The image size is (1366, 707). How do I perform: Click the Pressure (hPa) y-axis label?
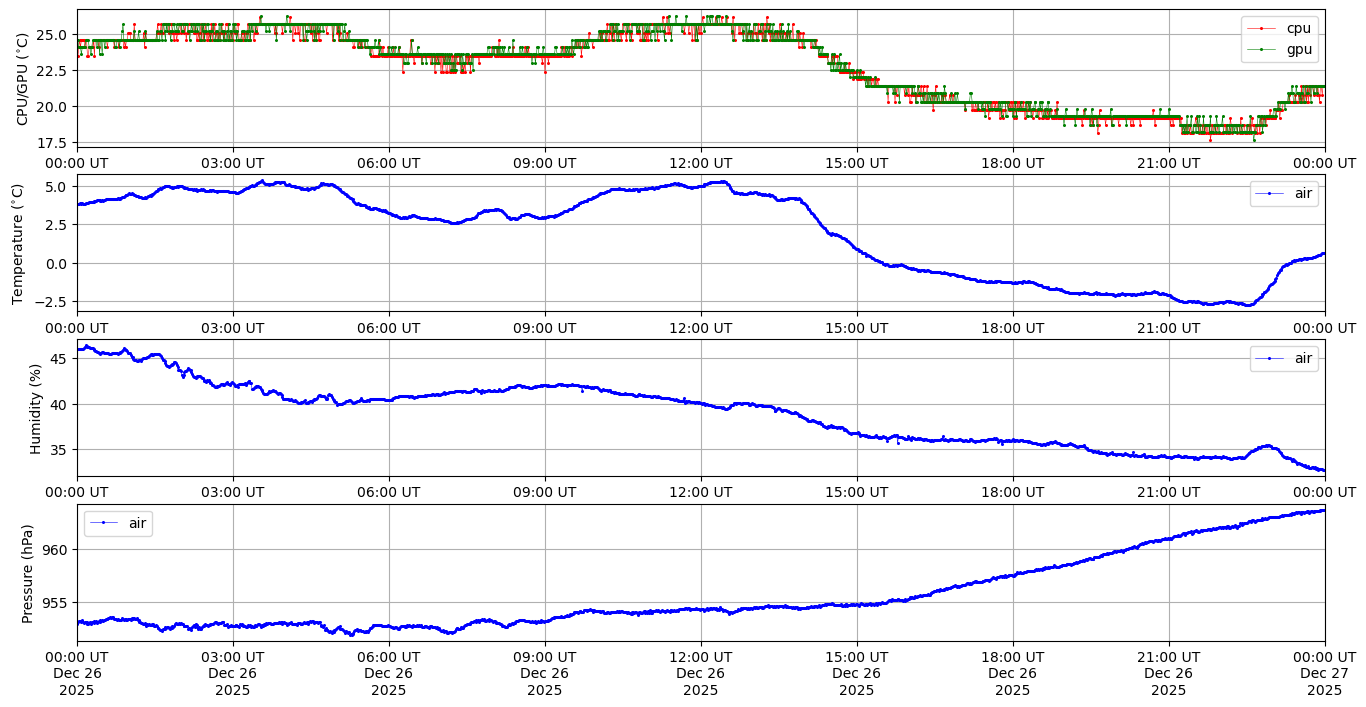(x=28, y=573)
